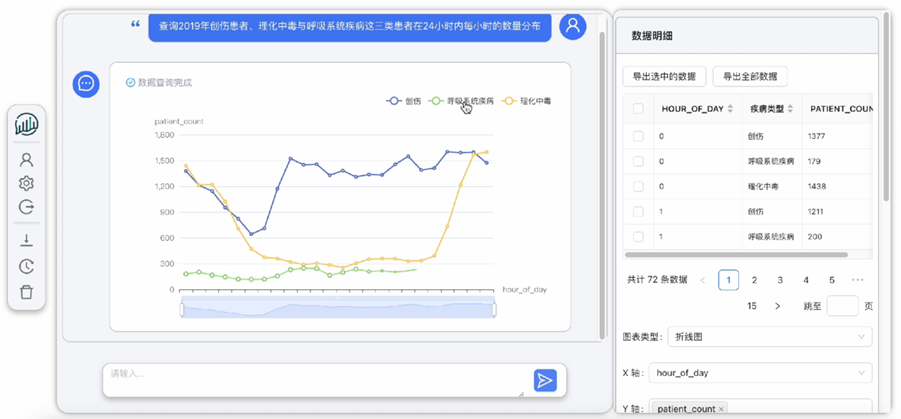
Task: Toggle the 创伤 legend series
Action: 404,101
